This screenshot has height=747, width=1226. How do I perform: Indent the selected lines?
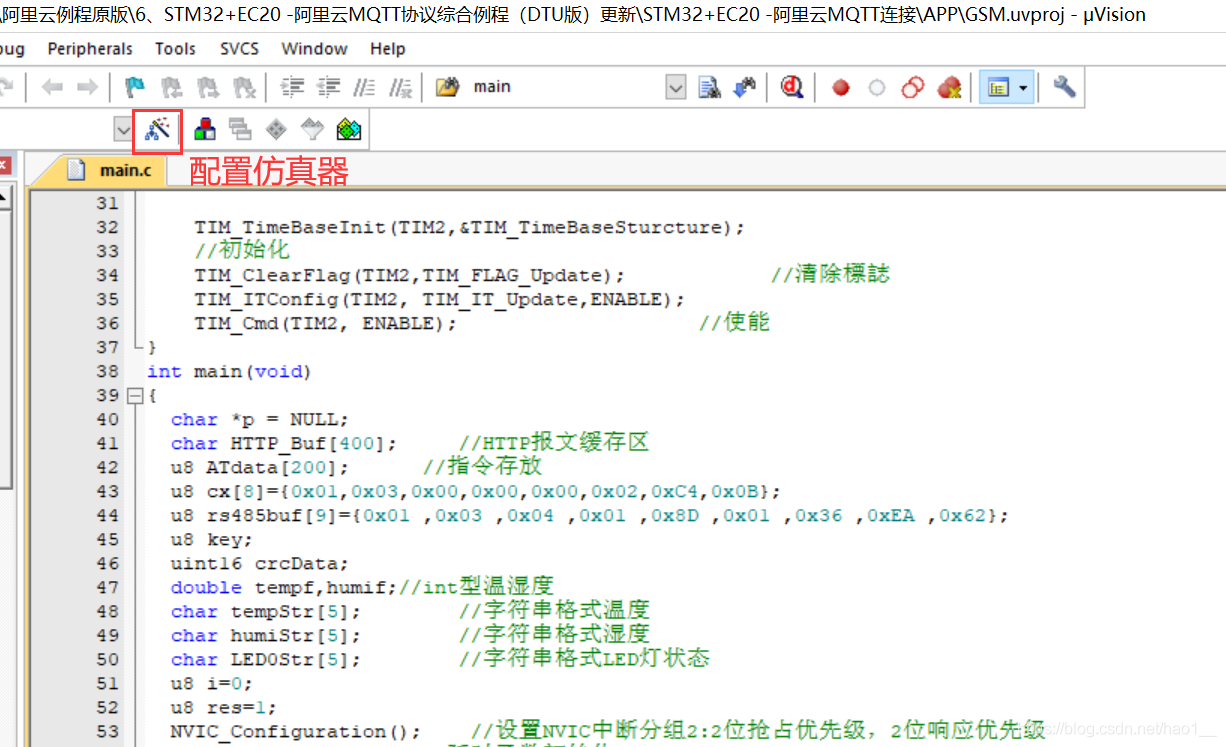[292, 87]
